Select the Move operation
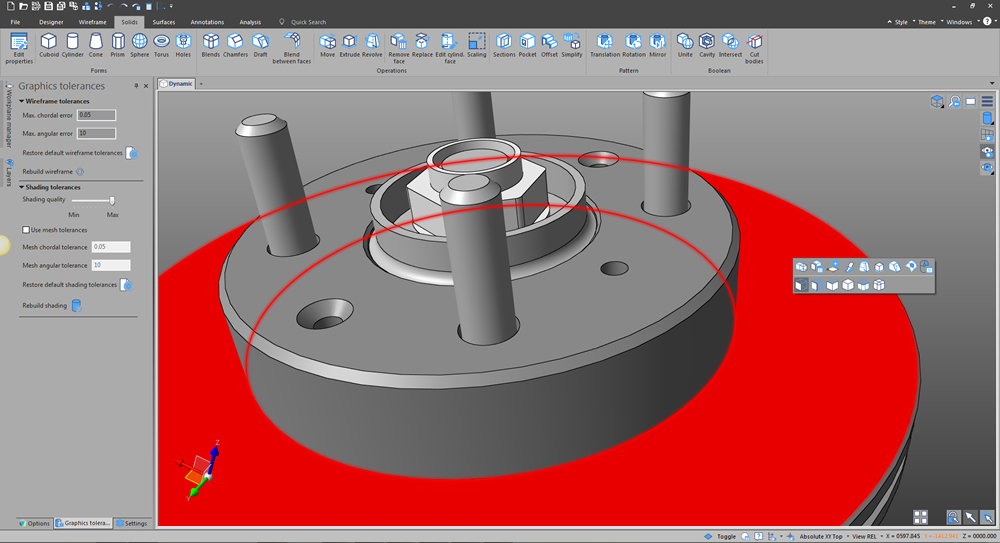1000x543 pixels. [328, 45]
